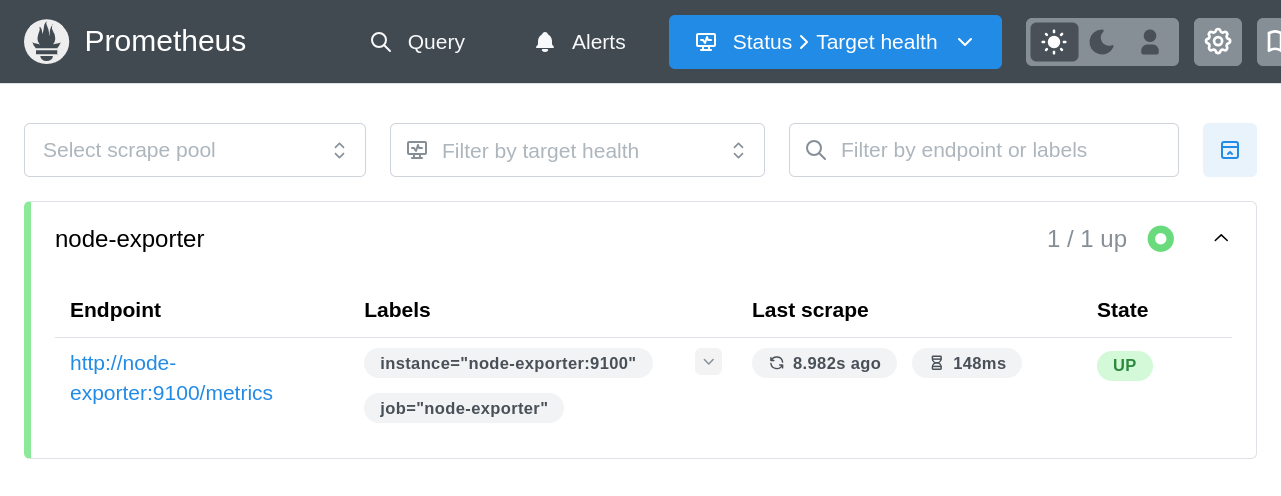Click the Endpoint column header
Image resolution: width=1281 pixels, height=496 pixels.
point(116,310)
